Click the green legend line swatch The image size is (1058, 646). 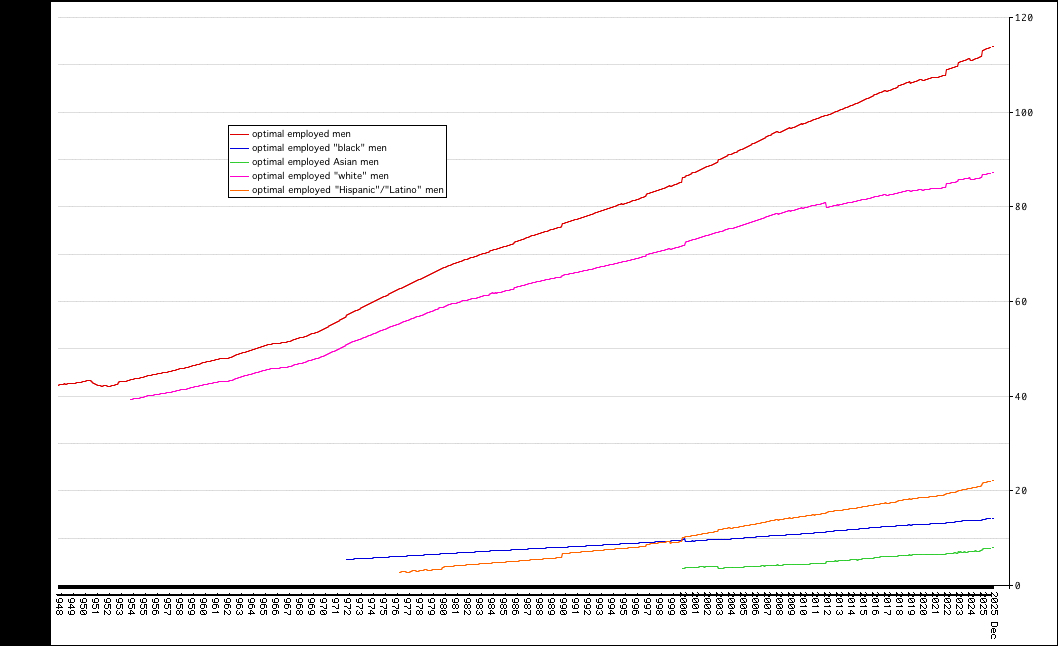pos(240,162)
